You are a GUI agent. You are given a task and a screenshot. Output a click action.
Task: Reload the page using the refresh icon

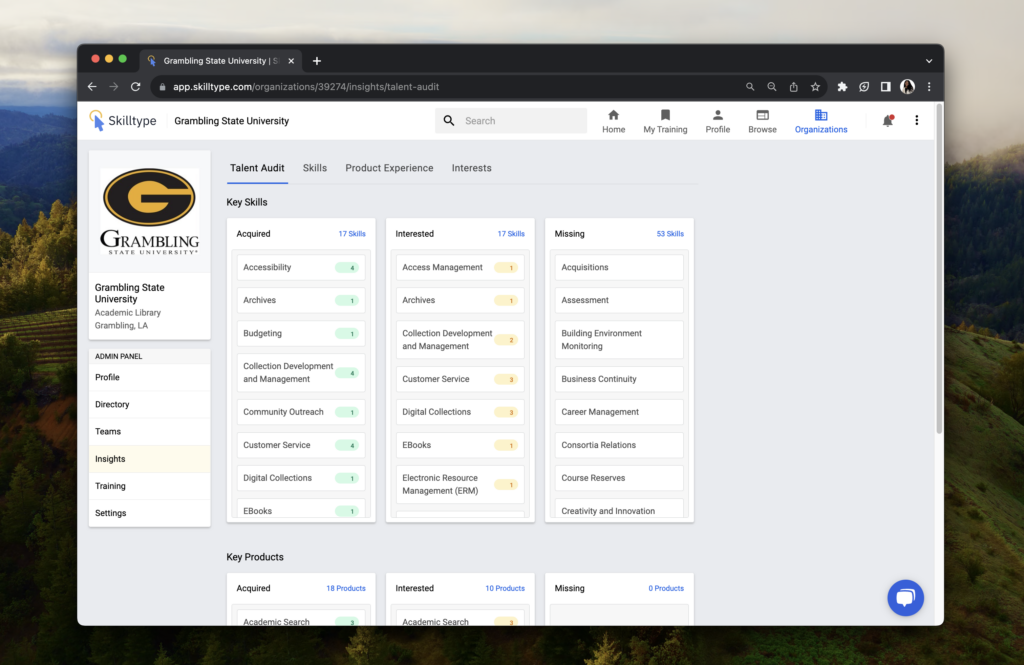tap(135, 87)
